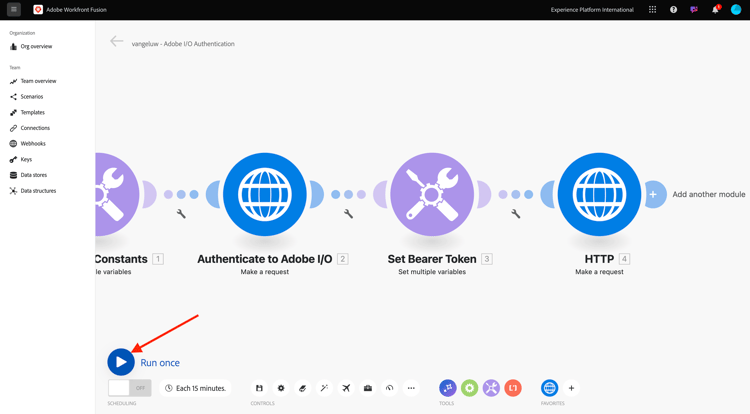This screenshot has width=750, height=414.
Task: Open the user profile avatar
Action: [736, 10]
